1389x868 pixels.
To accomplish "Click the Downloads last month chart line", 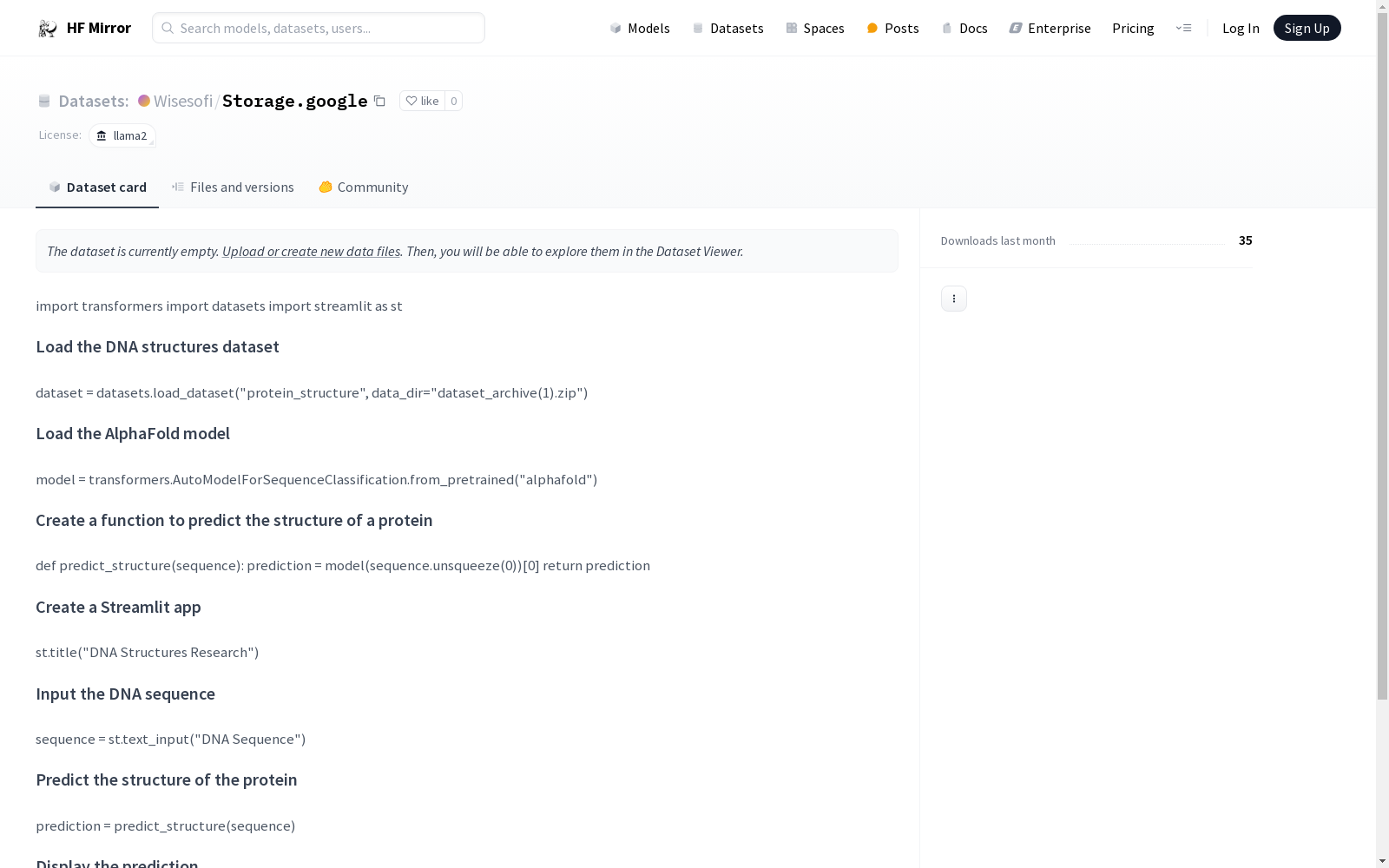I will [x=1147, y=243].
